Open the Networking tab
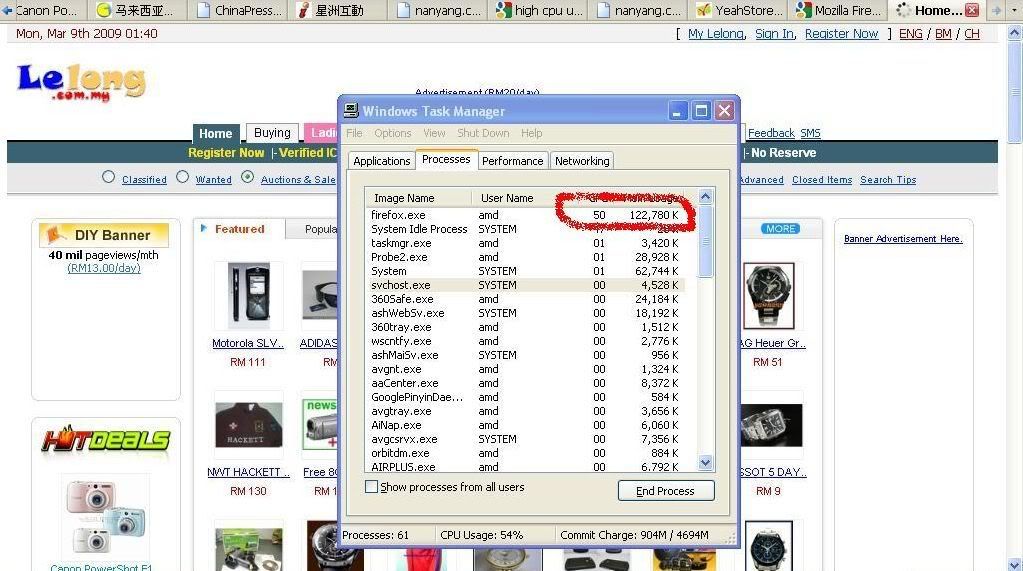1023x571 pixels. pyautogui.click(x=582, y=161)
